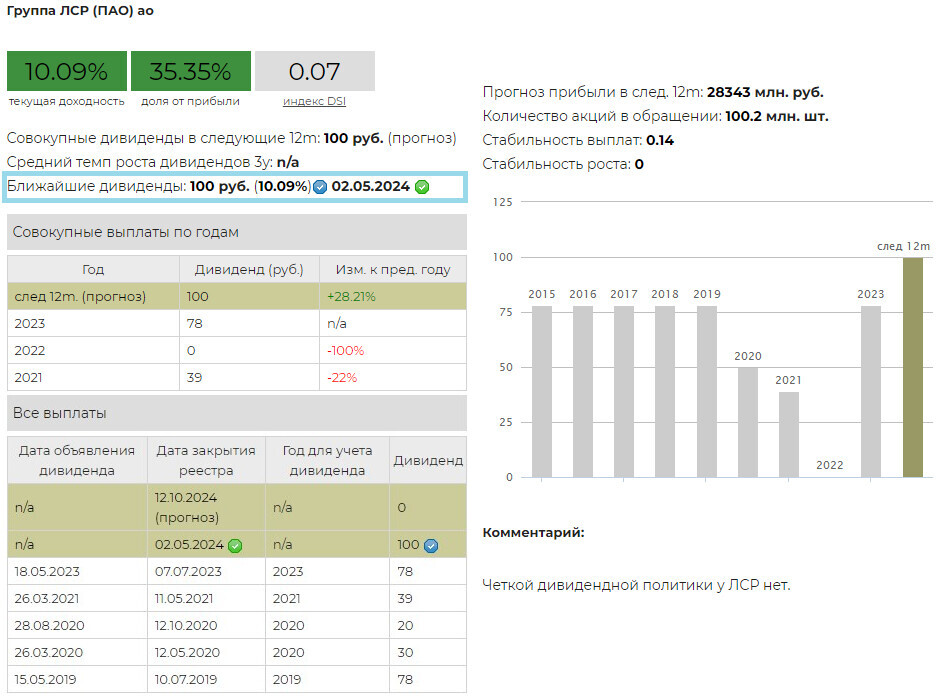Click the Дивиденд (руб.) column header
The image size is (940, 699).
(249, 269)
